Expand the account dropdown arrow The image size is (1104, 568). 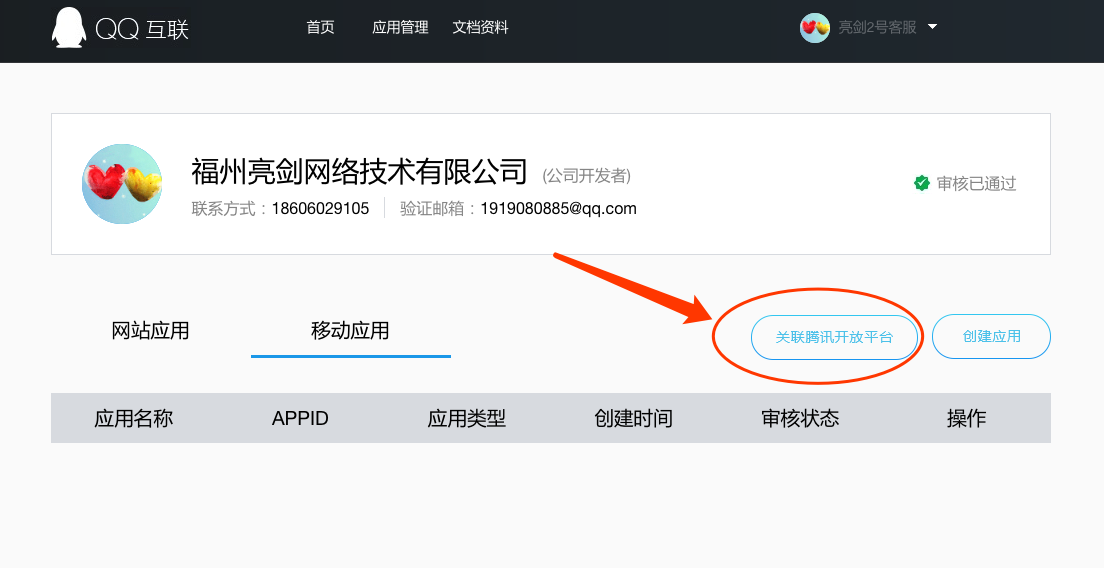(932, 27)
